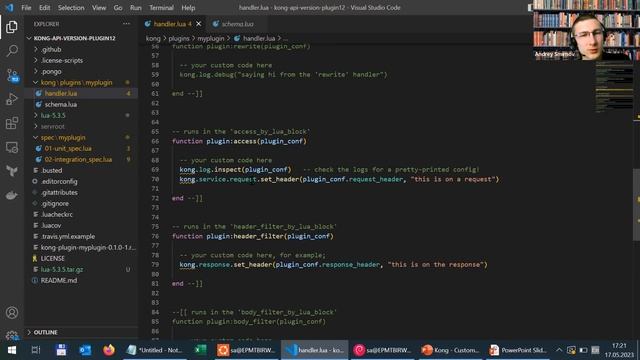Open Remote Explorer view
The width and height of the screenshot is (640, 360).
click(x=12, y=147)
